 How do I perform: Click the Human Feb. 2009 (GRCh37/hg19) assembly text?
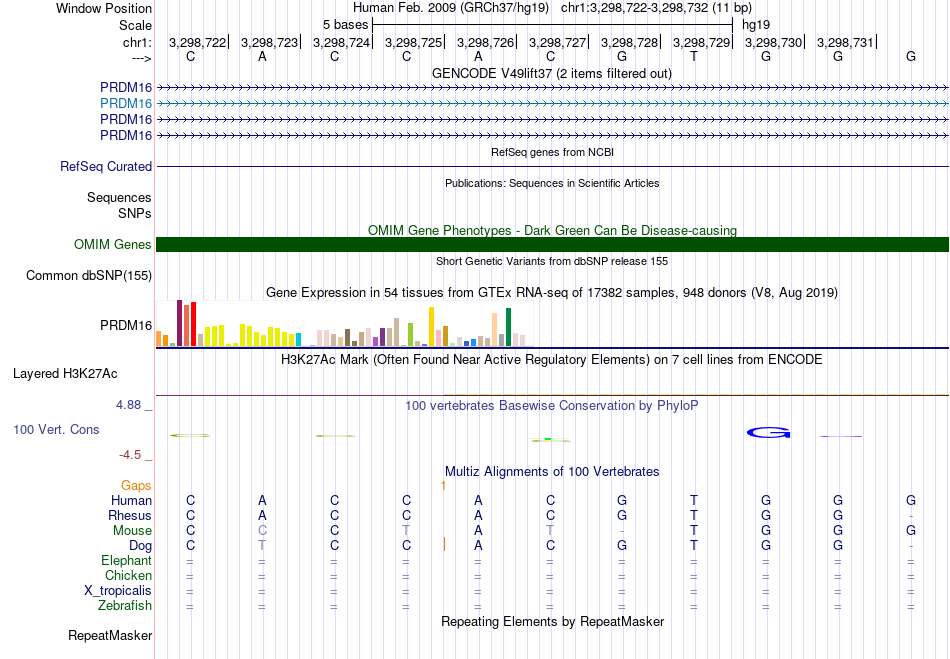point(451,8)
